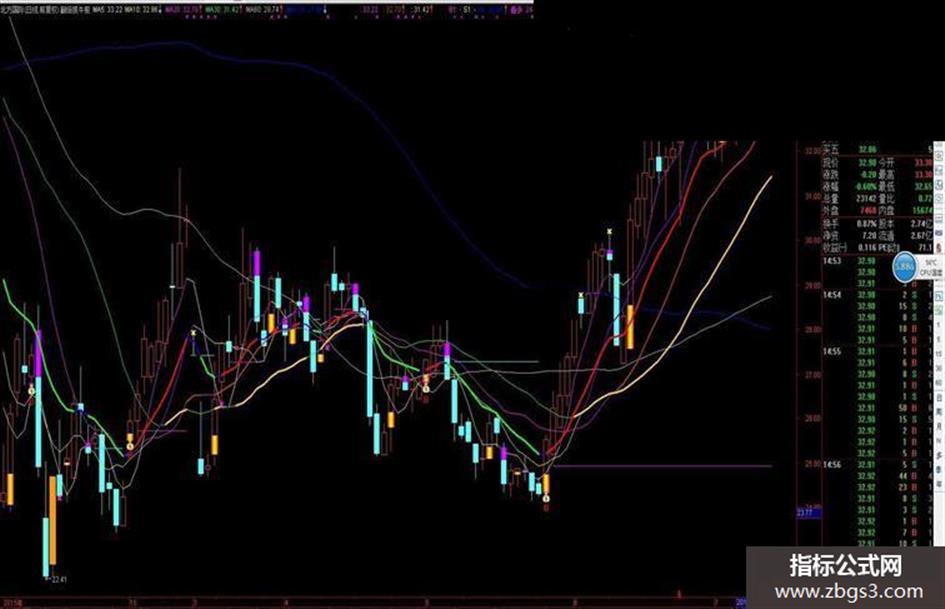This screenshot has width=945, height=609.
Task: Switch to the 日 daily period button
Action: 939,398
